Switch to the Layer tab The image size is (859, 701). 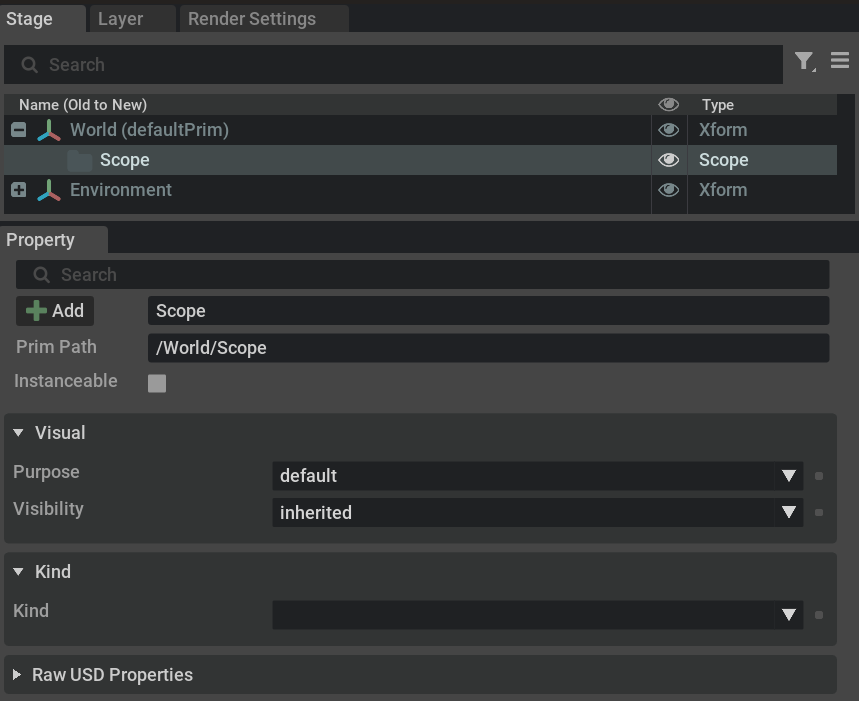pos(119,18)
